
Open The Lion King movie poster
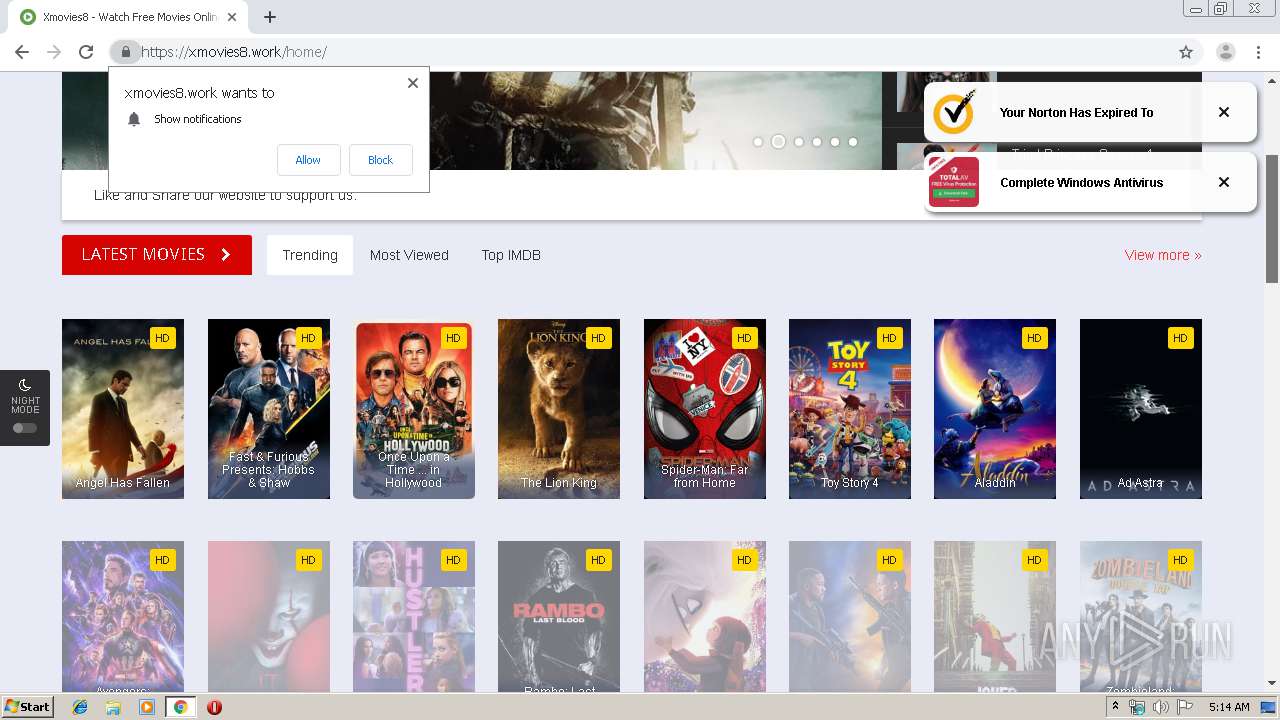(x=559, y=409)
